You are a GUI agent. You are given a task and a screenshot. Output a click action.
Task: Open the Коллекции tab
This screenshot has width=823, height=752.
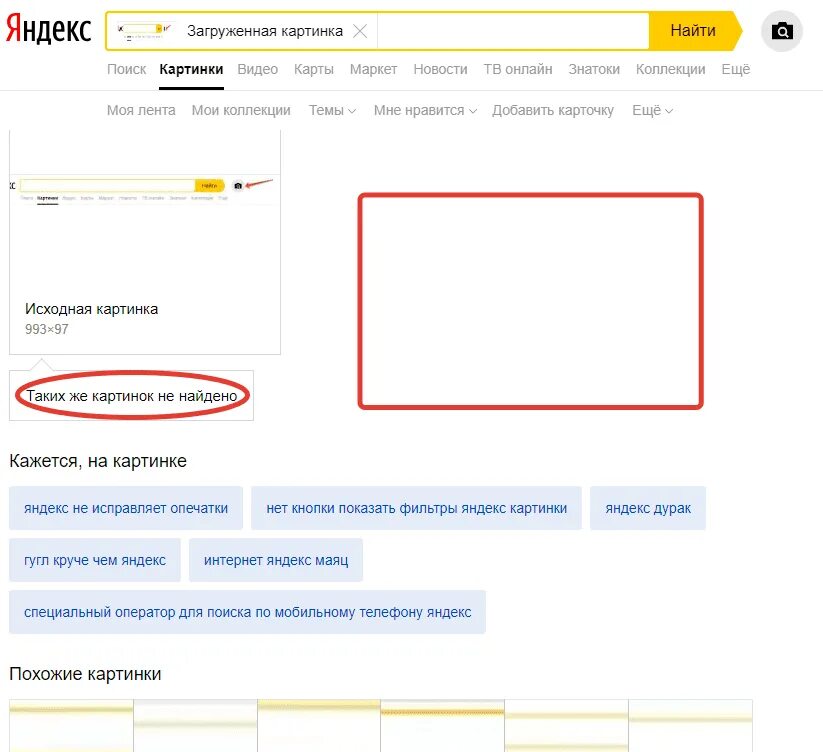(x=671, y=69)
